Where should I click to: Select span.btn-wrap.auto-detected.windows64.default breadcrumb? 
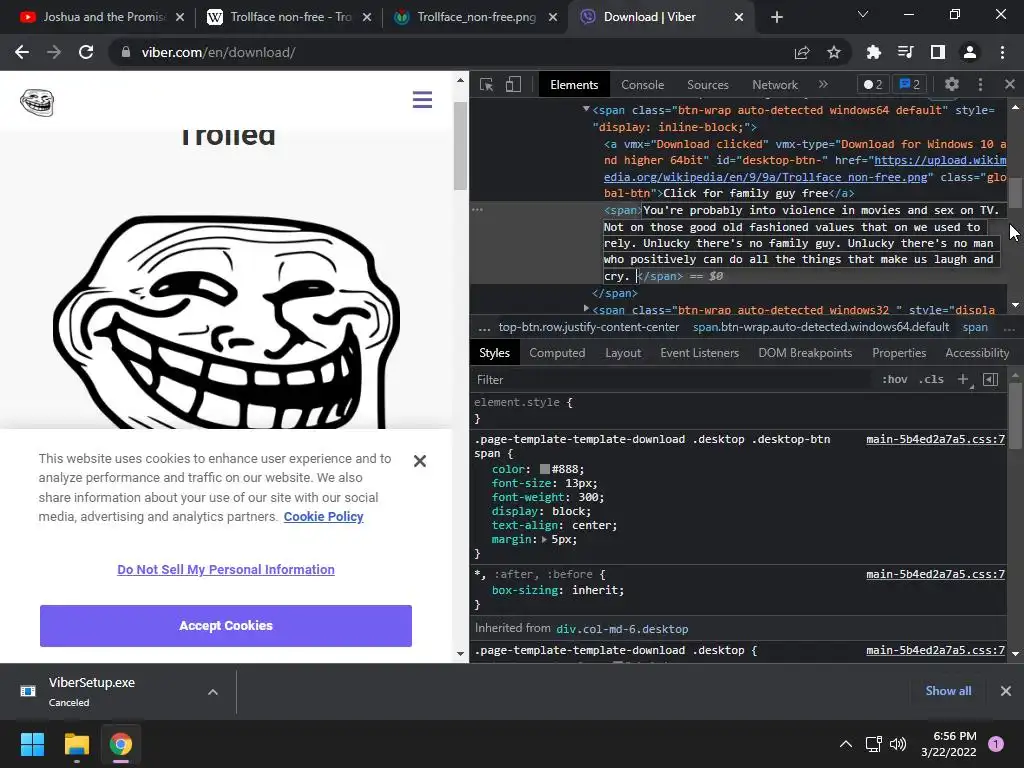point(821,327)
